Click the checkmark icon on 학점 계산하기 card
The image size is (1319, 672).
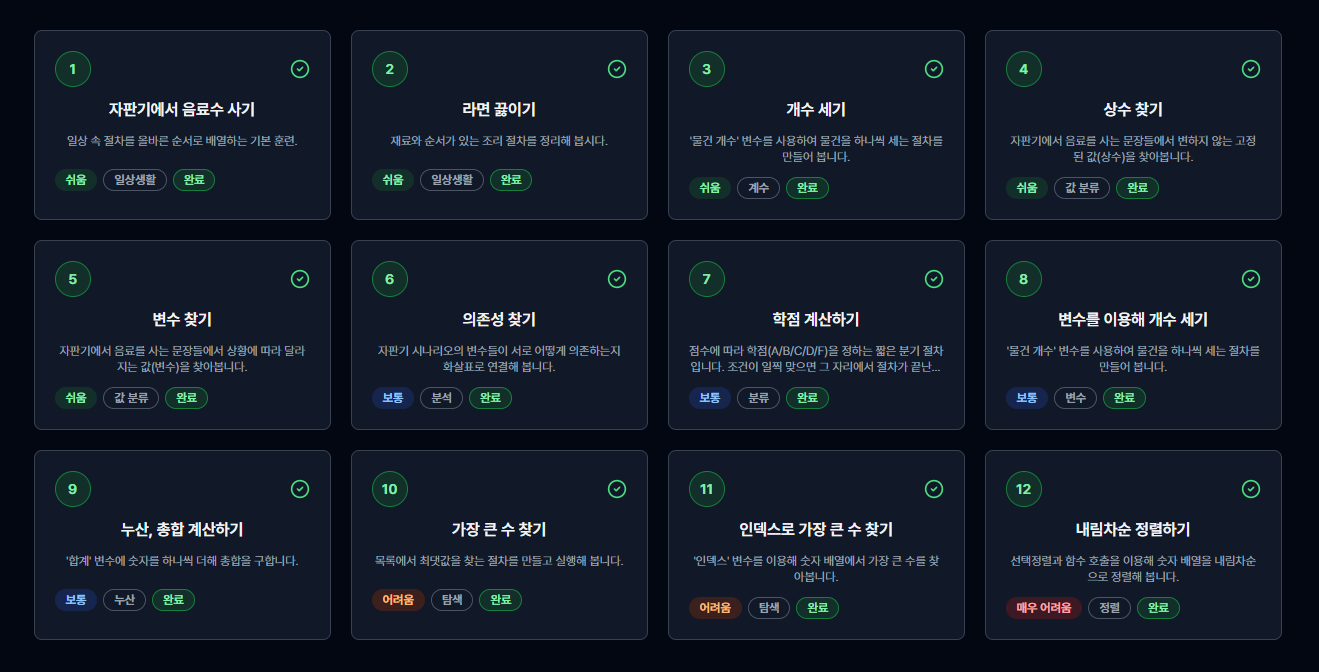click(x=934, y=279)
